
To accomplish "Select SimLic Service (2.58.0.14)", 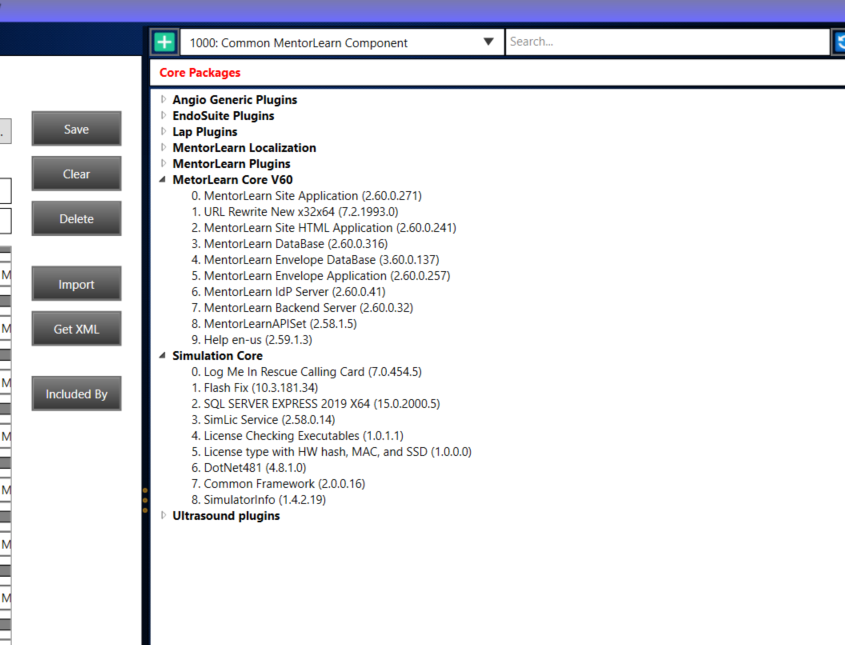I will [x=263, y=420].
